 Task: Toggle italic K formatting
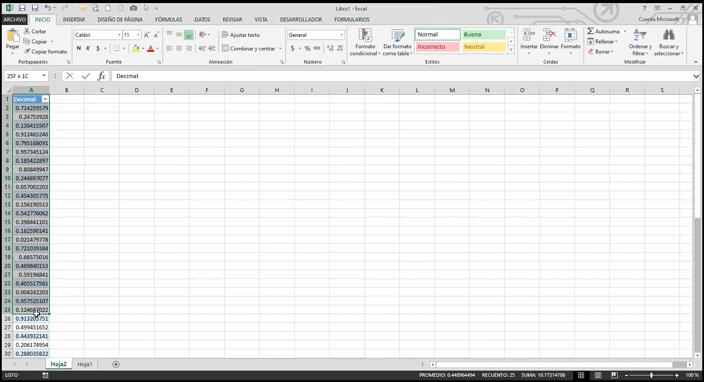coord(88,48)
